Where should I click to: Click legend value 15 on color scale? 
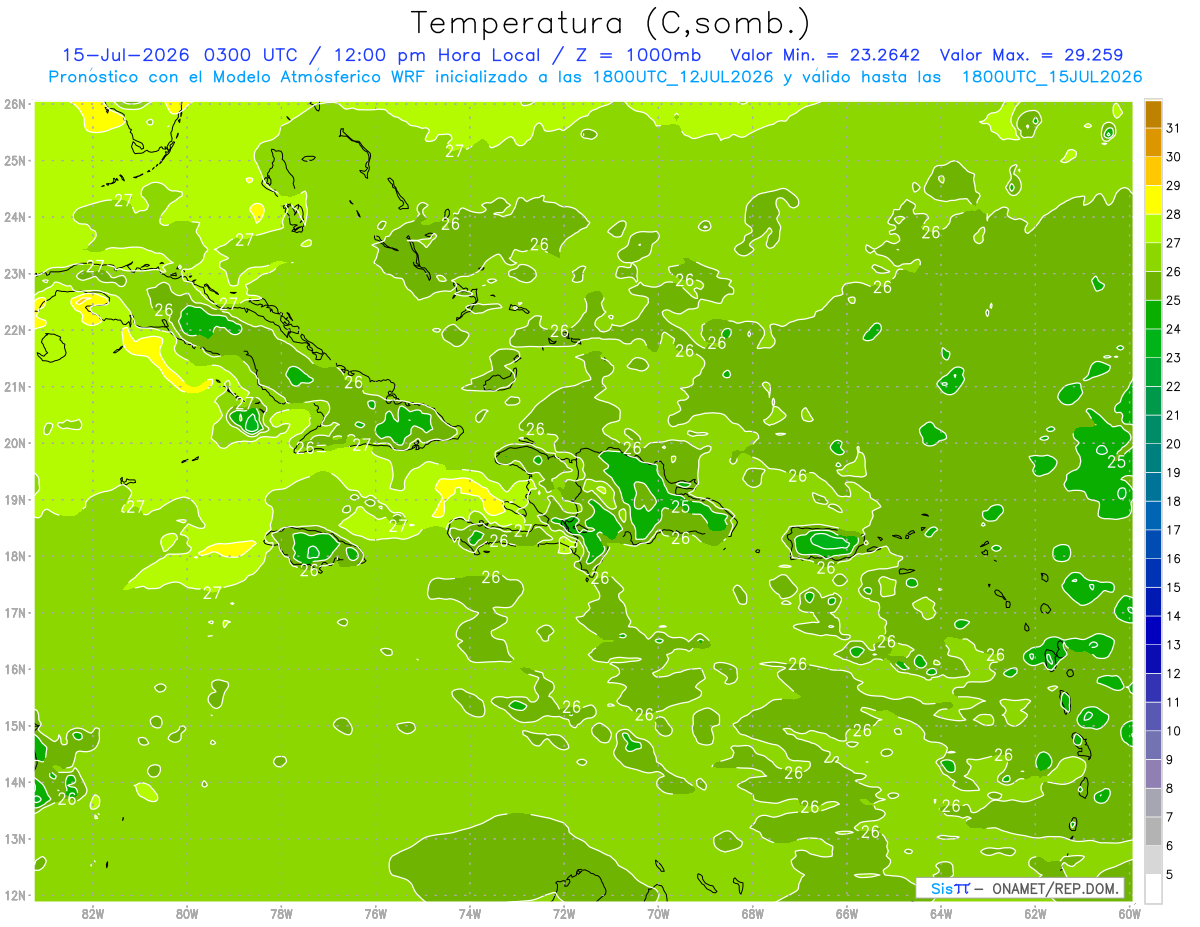click(x=1173, y=588)
